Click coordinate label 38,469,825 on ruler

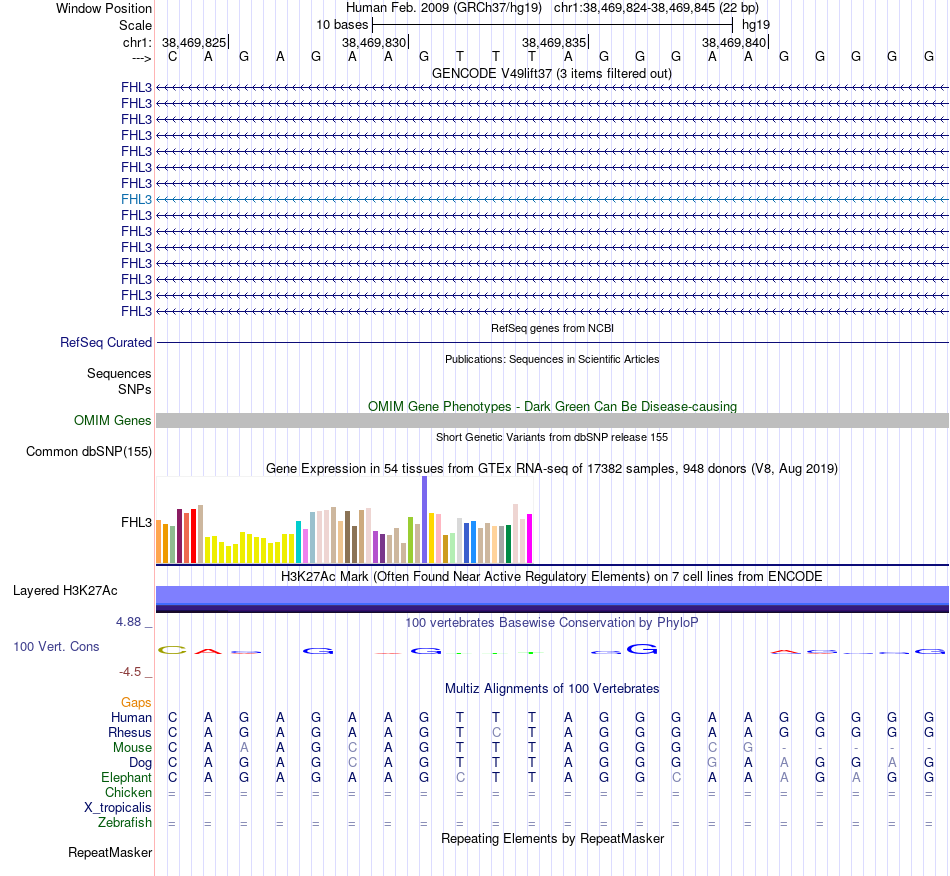click(x=194, y=42)
